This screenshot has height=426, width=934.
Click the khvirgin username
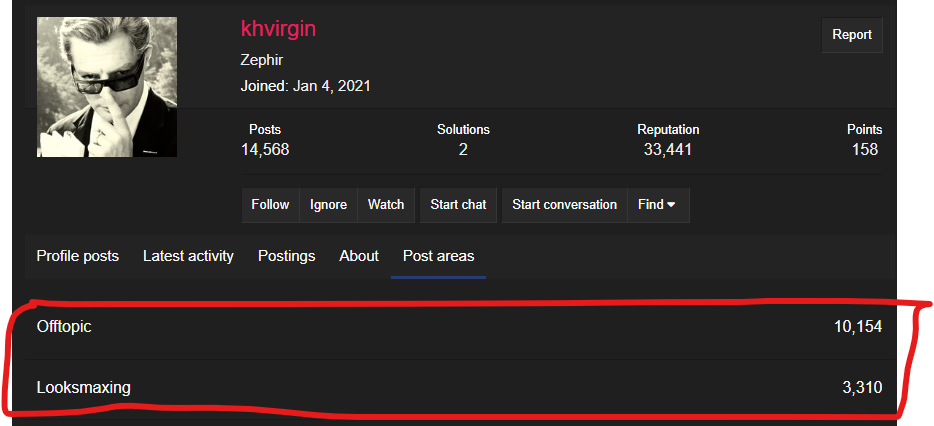coord(278,29)
